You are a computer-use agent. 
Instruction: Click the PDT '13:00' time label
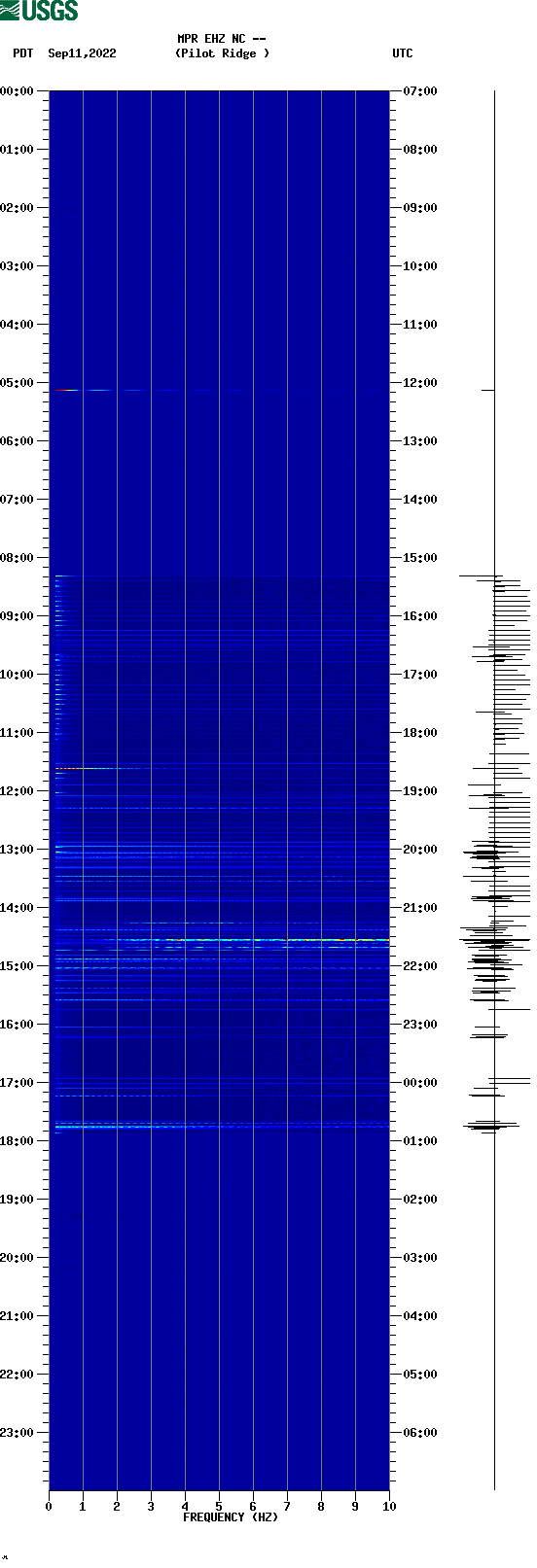[17, 850]
